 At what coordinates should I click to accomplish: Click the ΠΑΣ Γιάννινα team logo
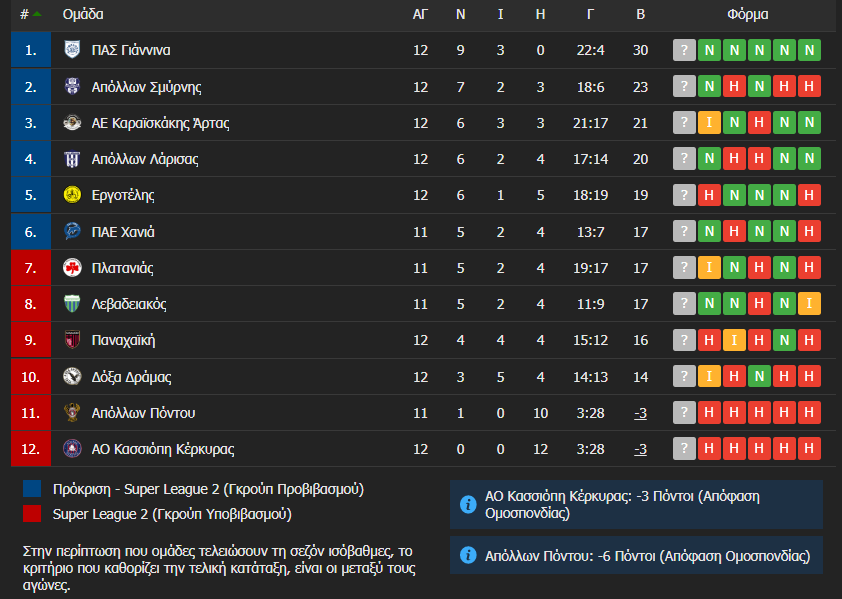tap(72, 50)
